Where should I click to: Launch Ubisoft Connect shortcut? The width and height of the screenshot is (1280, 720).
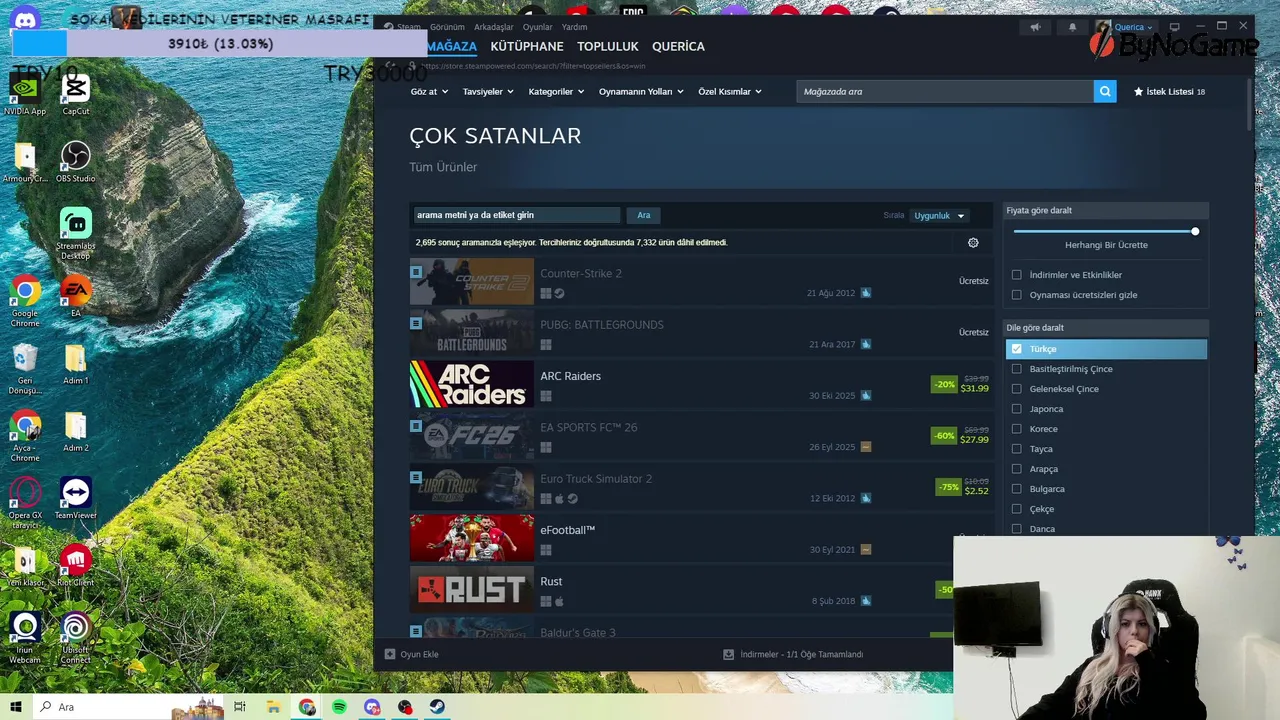coord(76,638)
